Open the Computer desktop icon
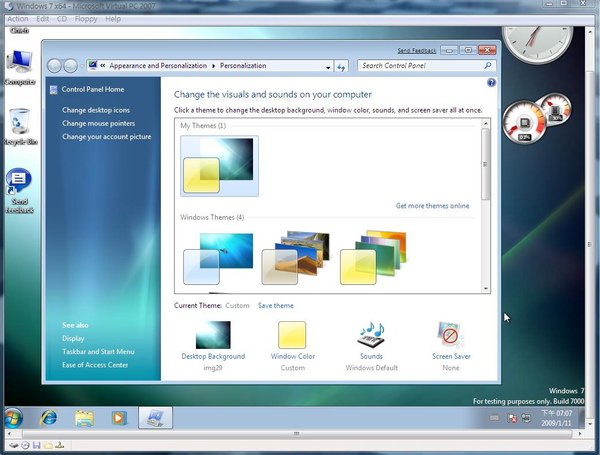600x455 pixels. pyautogui.click(x=20, y=67)
